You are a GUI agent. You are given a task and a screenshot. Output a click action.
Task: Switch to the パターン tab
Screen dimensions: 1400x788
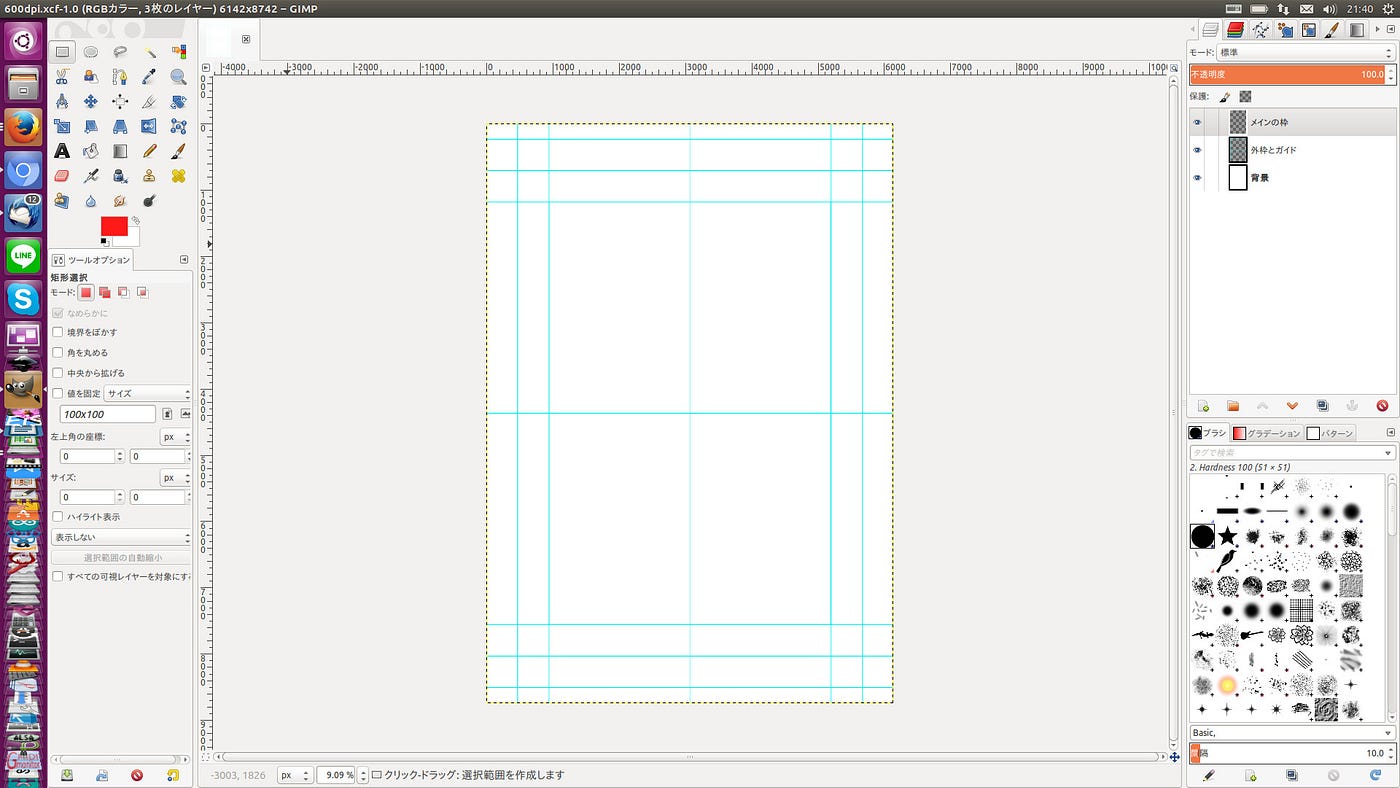click(1330, 433)
